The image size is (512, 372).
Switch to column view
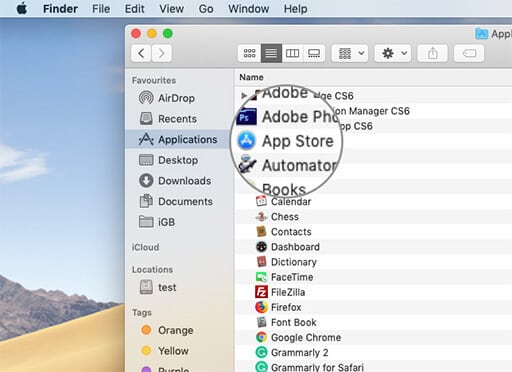coord(292,53)
